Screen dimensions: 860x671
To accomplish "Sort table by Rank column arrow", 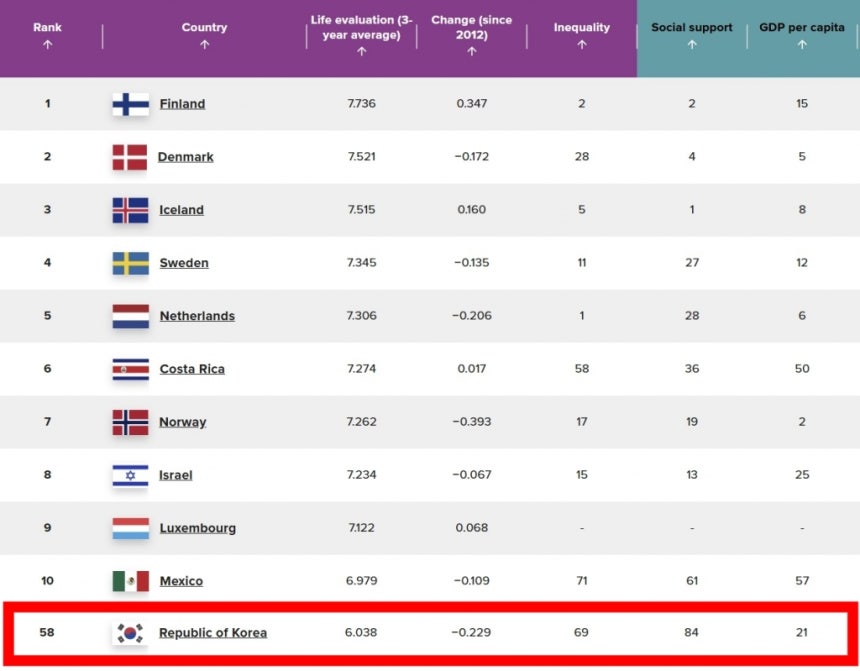I will pos(48,45).
